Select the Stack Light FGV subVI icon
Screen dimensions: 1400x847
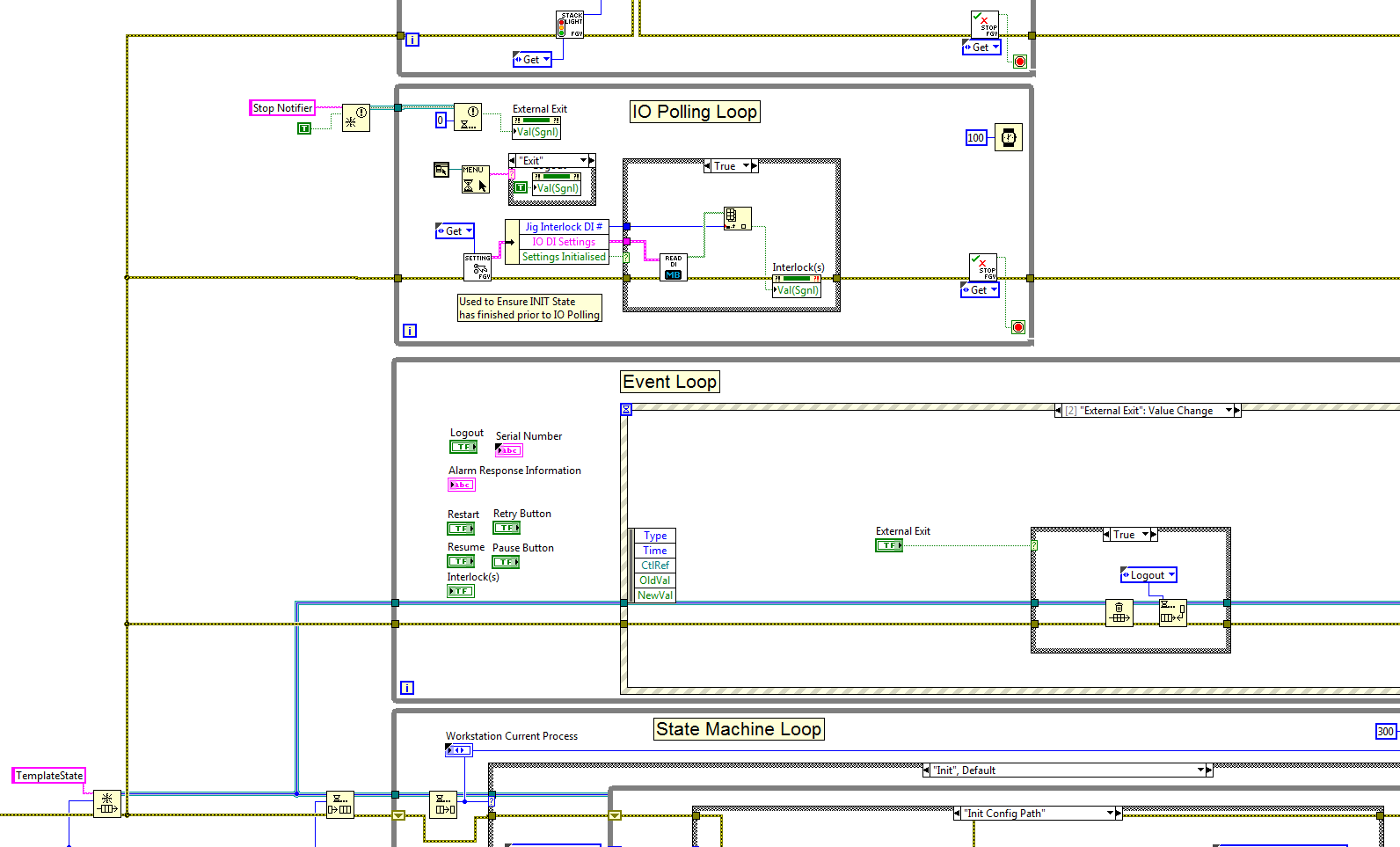tap(570, 24)
